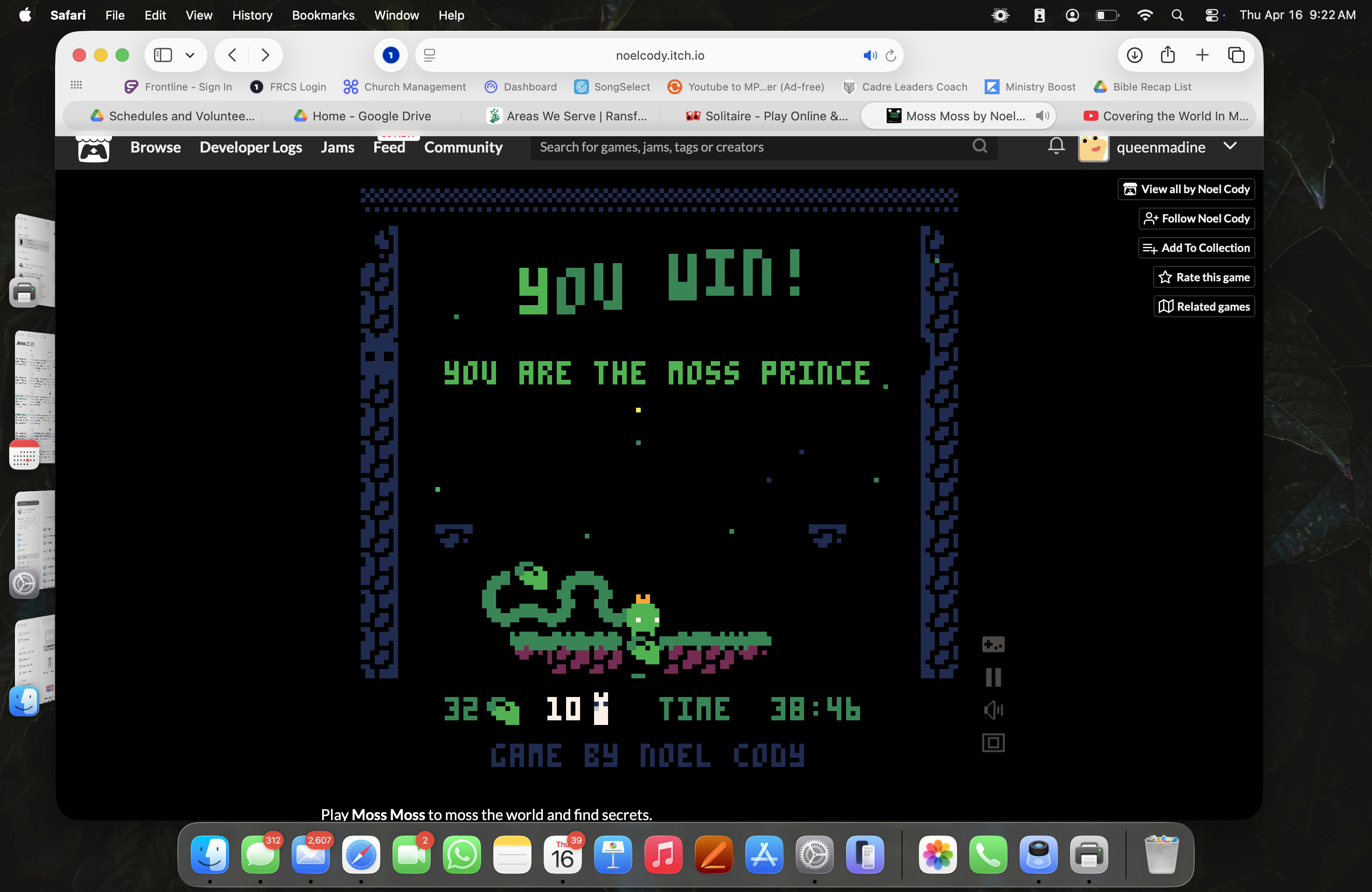
Task: Expand queenmadine account dropdown arrow
Action: [x=1230, y=146]
